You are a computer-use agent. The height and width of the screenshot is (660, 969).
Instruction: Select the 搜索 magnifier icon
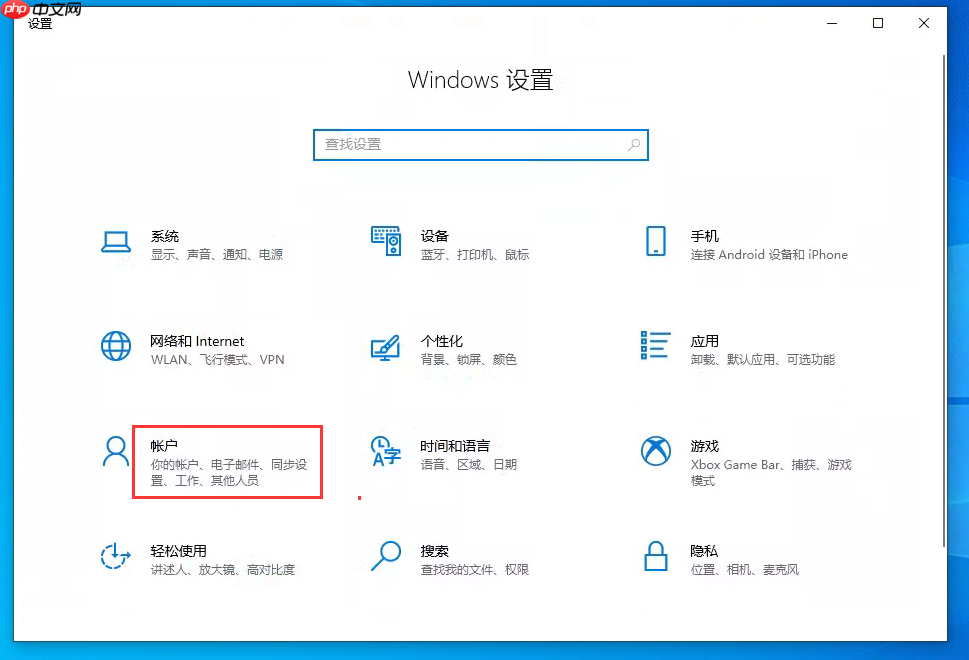tap(386, 557)
